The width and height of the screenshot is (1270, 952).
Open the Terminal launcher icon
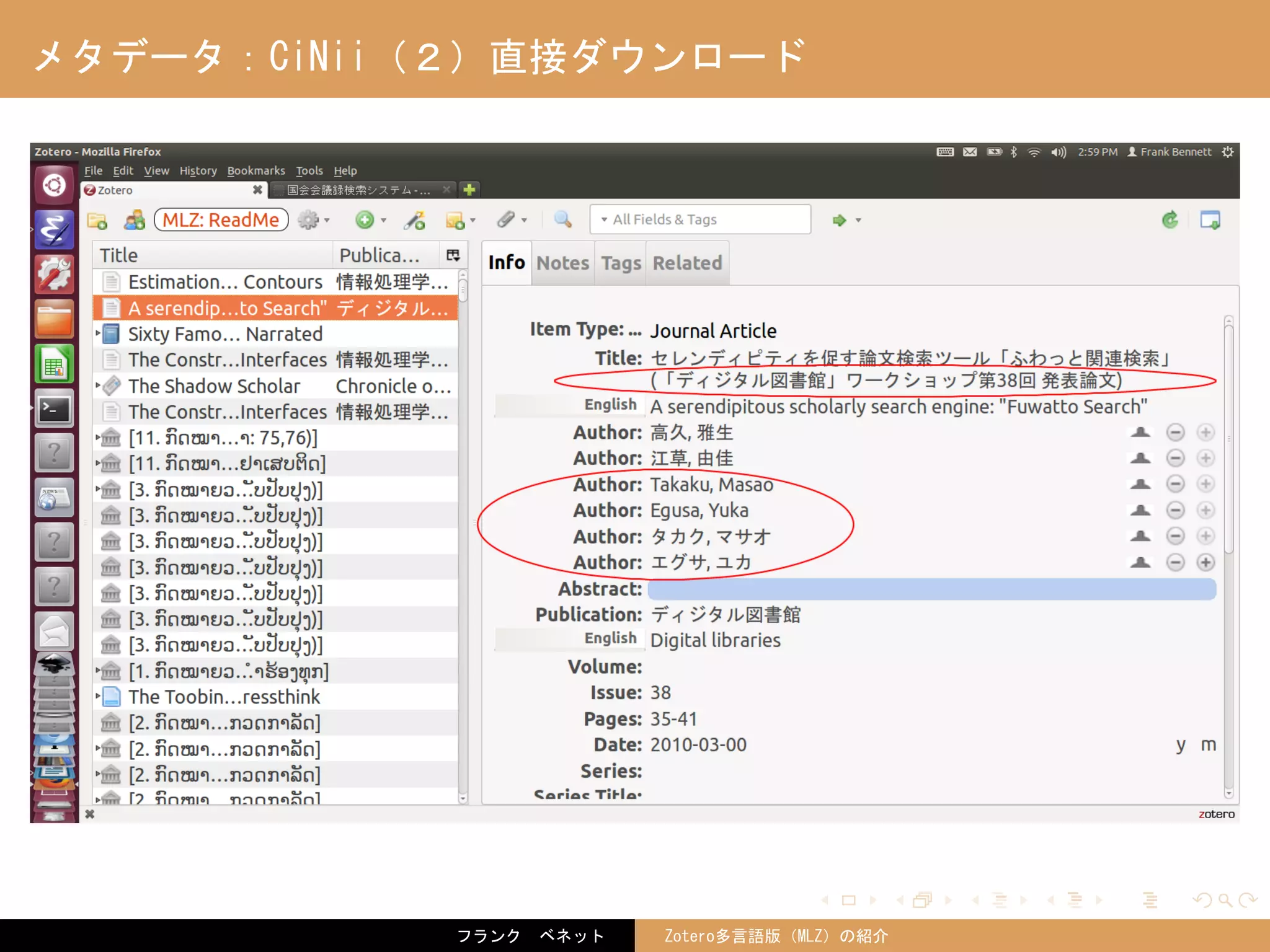pyautogui.click(x=54, y=408)
